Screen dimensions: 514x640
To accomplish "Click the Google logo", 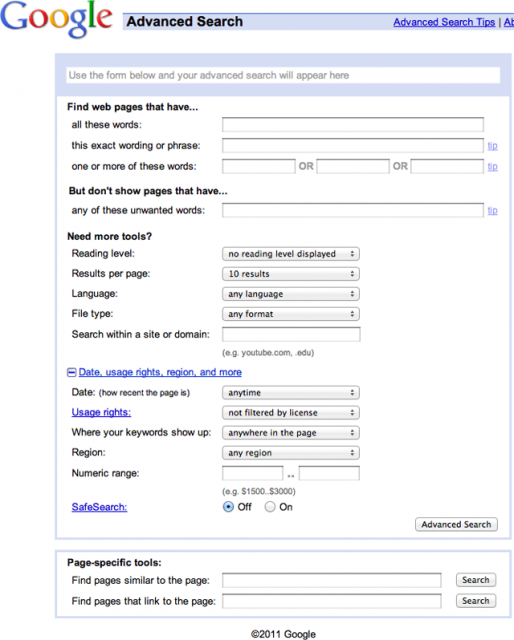I will [x=56, y=19].
